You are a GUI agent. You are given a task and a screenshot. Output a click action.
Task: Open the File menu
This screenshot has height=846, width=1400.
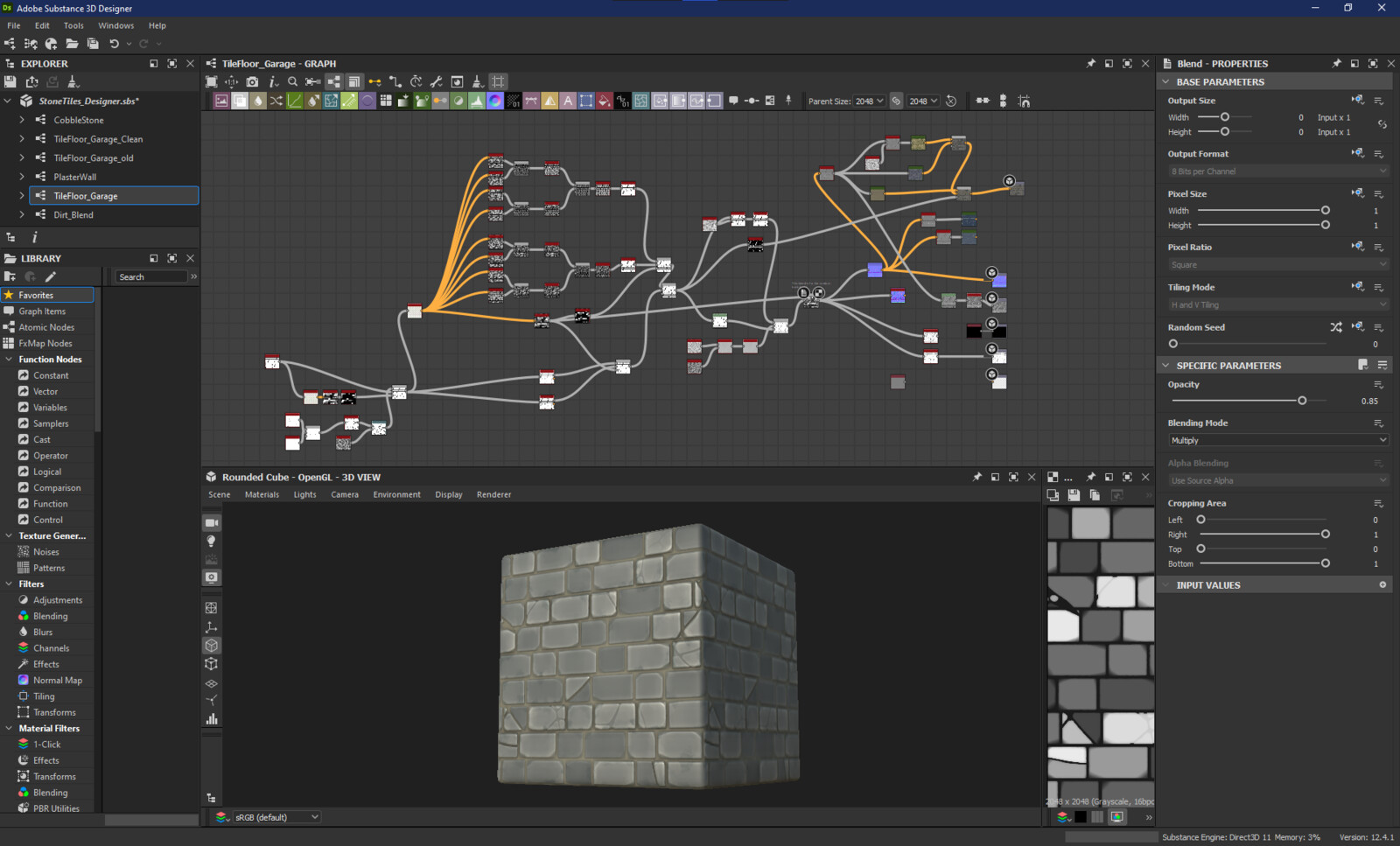[x=14, y=25]
